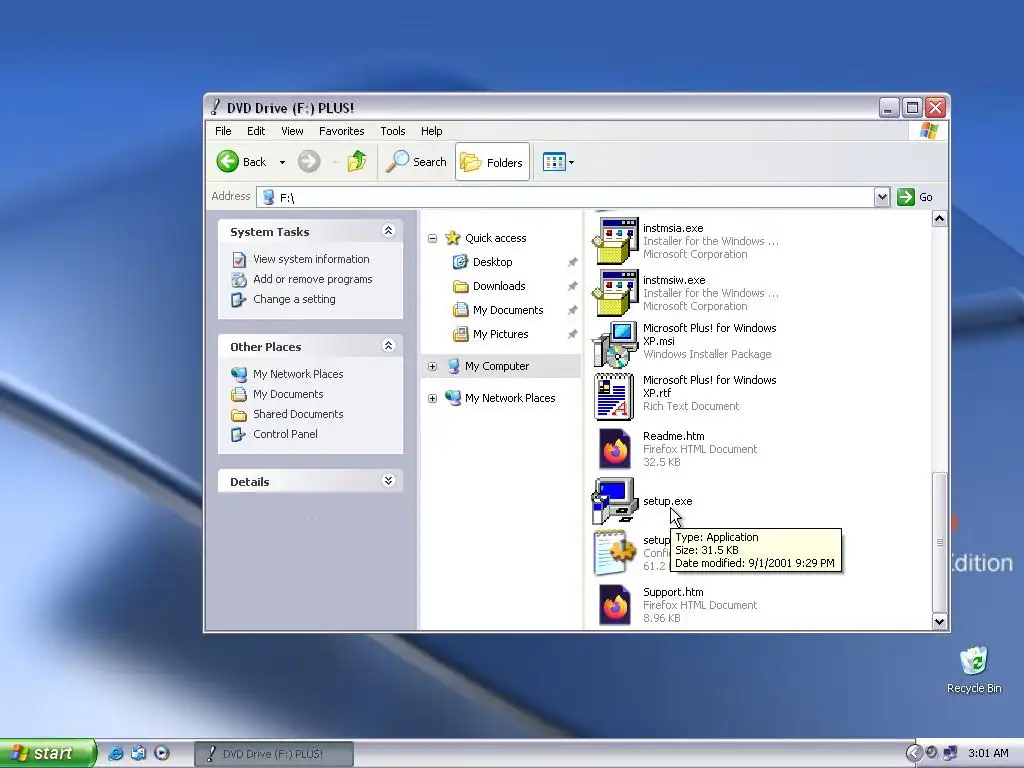Click the Readme.htm file name
Viewport: 1024px width, 768px height.
coord(673,436)
